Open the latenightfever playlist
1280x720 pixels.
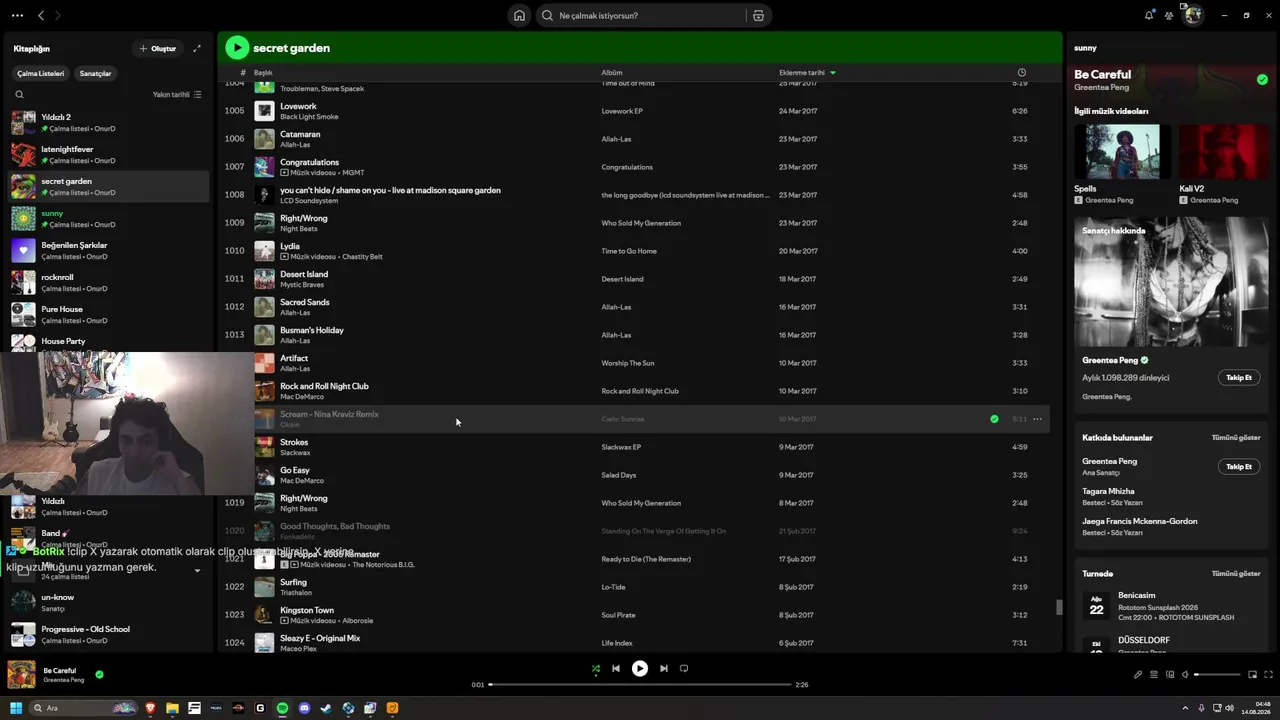[109, 155]
